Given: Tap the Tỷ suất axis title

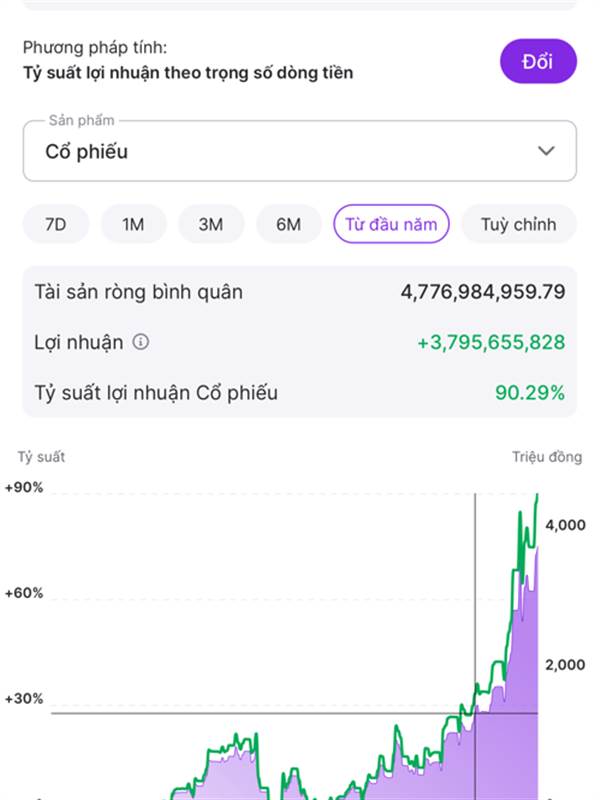Looking at the screenshot, I should point(41,457).
